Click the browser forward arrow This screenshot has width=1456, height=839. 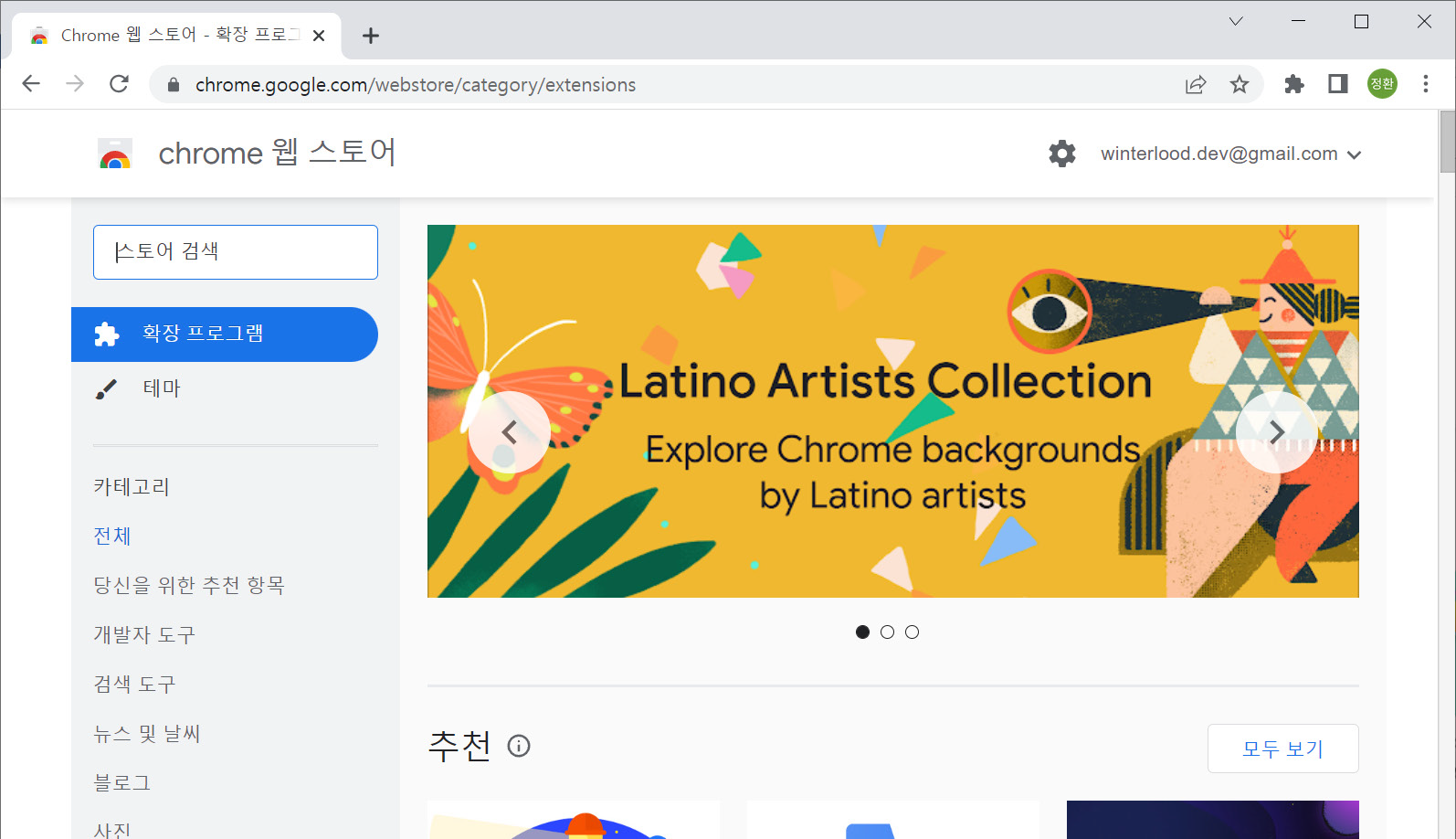[75, 84]
